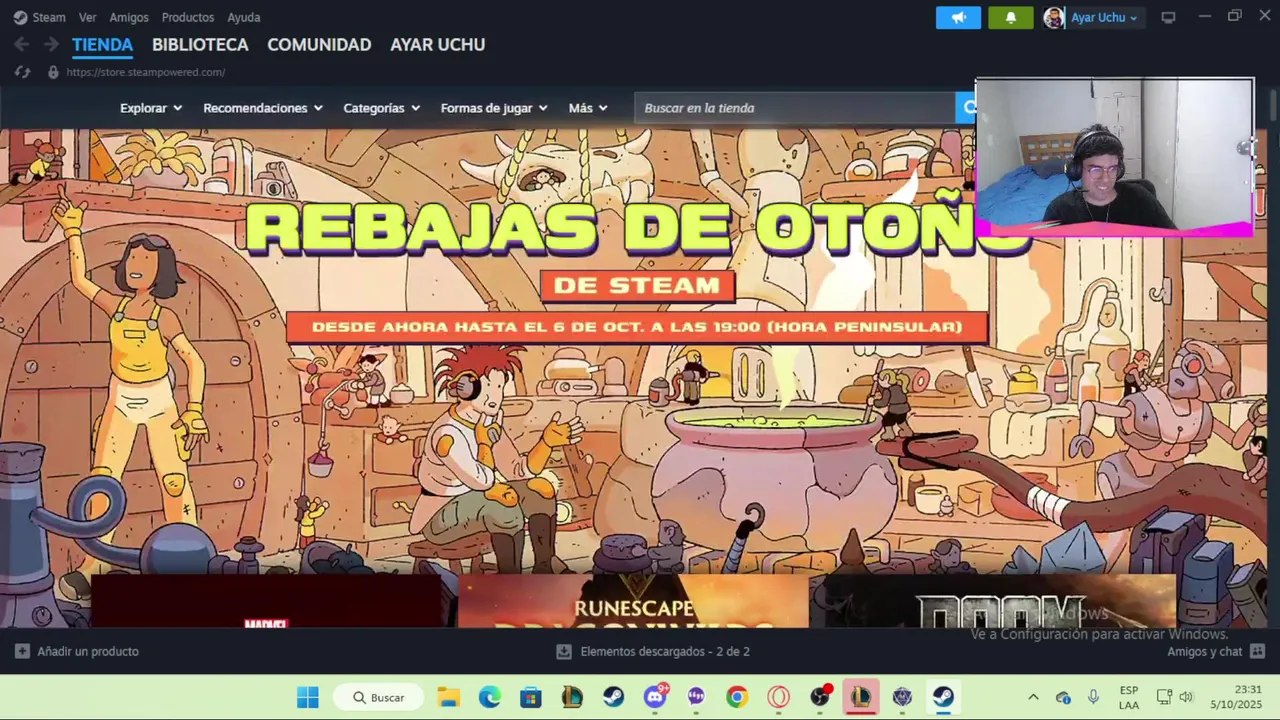The width and height of the screenshot is (1280, 720).
Task: Open the Ayuda menu
Action: 244,17
